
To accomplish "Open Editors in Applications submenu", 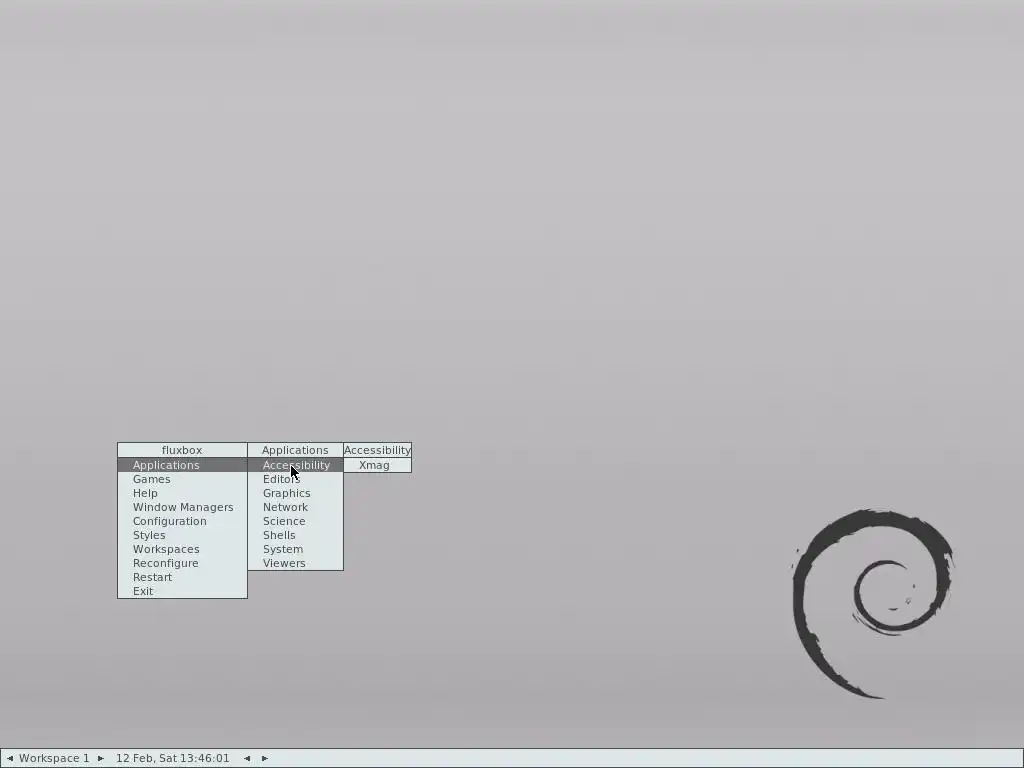I will [x=295, y=479].
